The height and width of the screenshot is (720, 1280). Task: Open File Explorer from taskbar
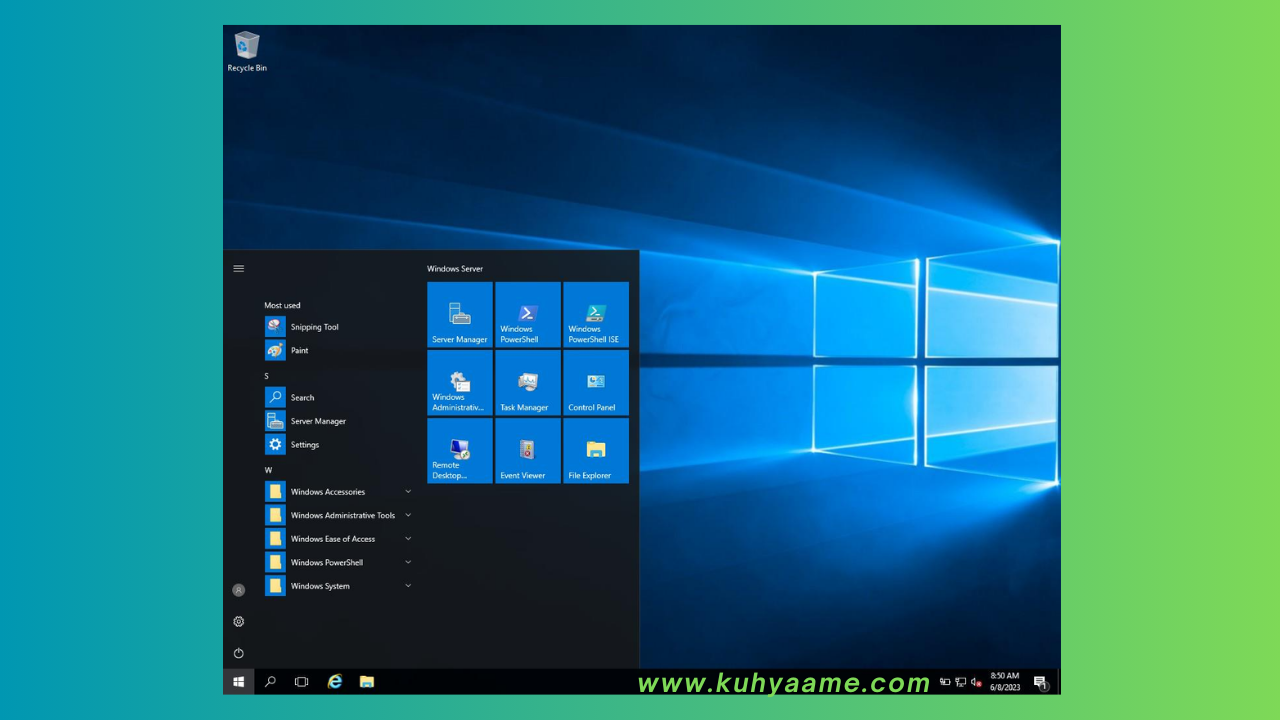pos(367,682)
